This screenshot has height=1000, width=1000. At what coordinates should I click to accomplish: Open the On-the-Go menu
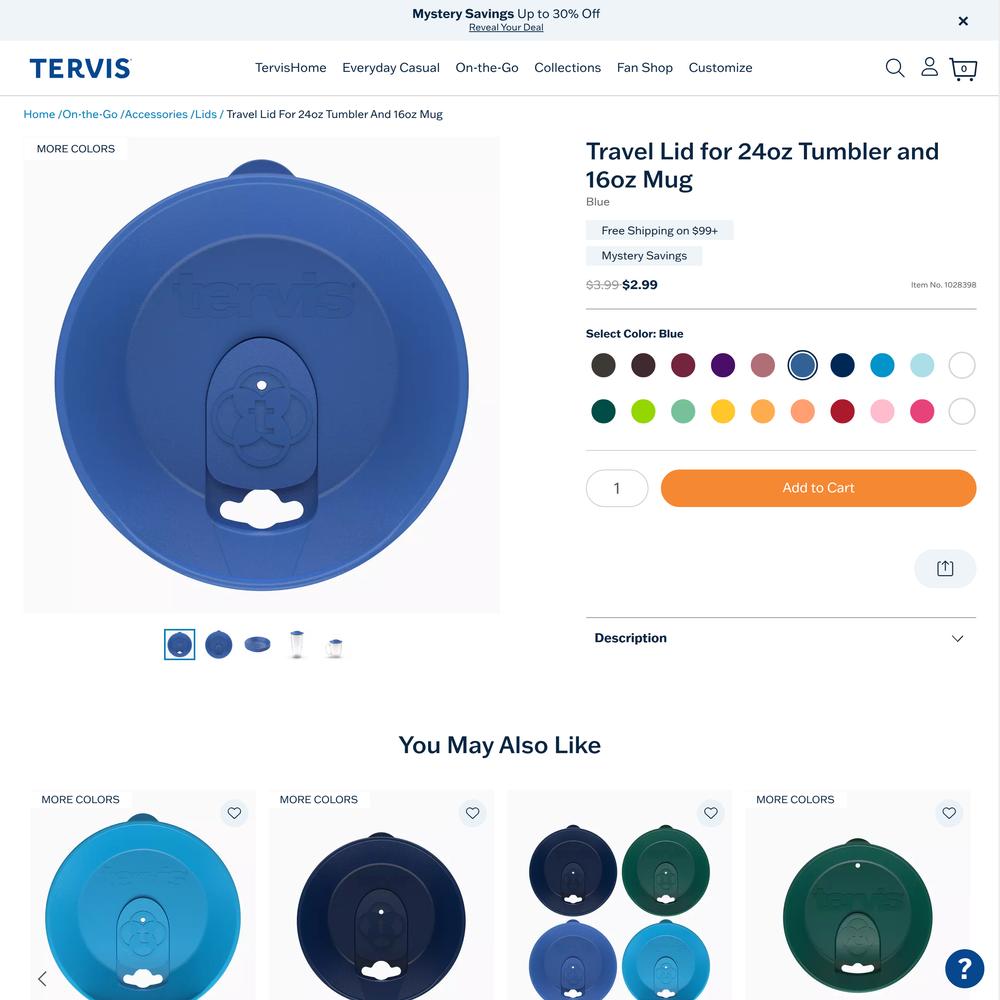(487, 68)
